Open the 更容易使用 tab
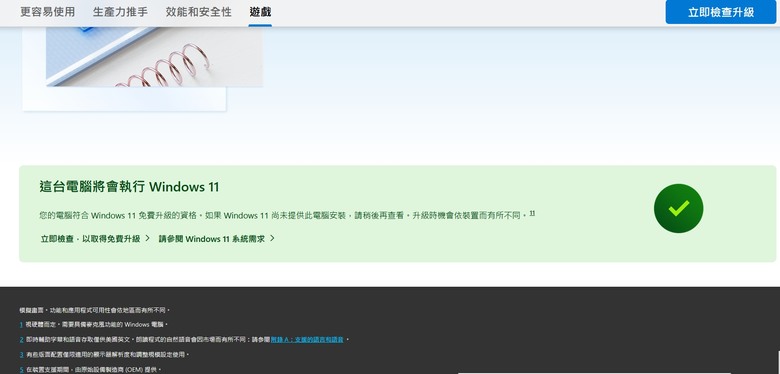This screenshot has width=780, height=374. coord(47,12)
